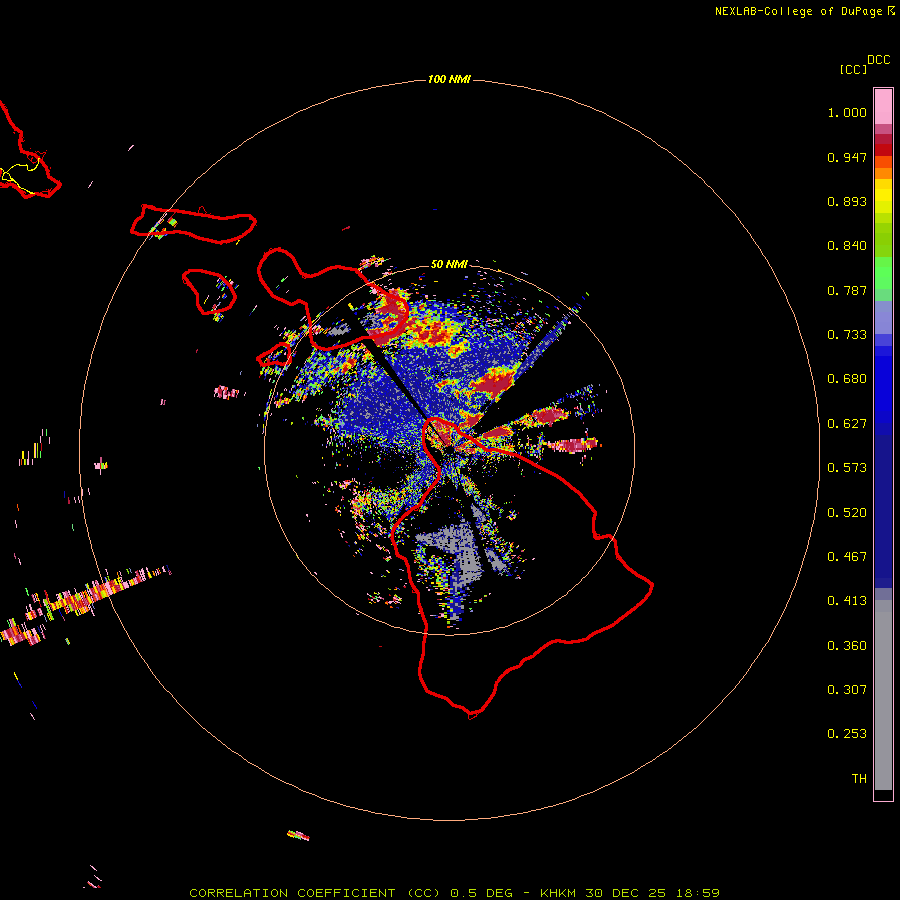Click the 1.000 color scale value
The width and height of the screenshot is (900, 900).
(847, 112)
